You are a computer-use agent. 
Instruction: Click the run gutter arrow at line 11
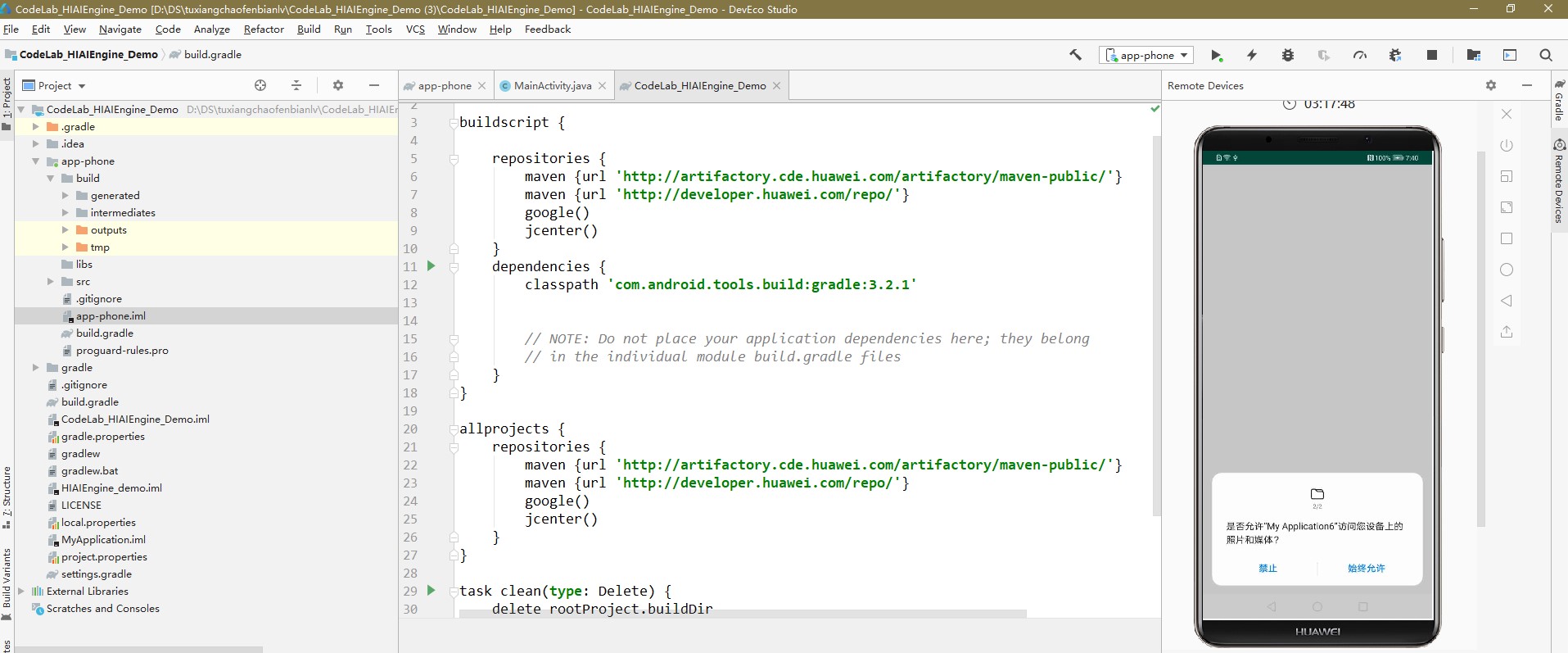pos(432,266)
